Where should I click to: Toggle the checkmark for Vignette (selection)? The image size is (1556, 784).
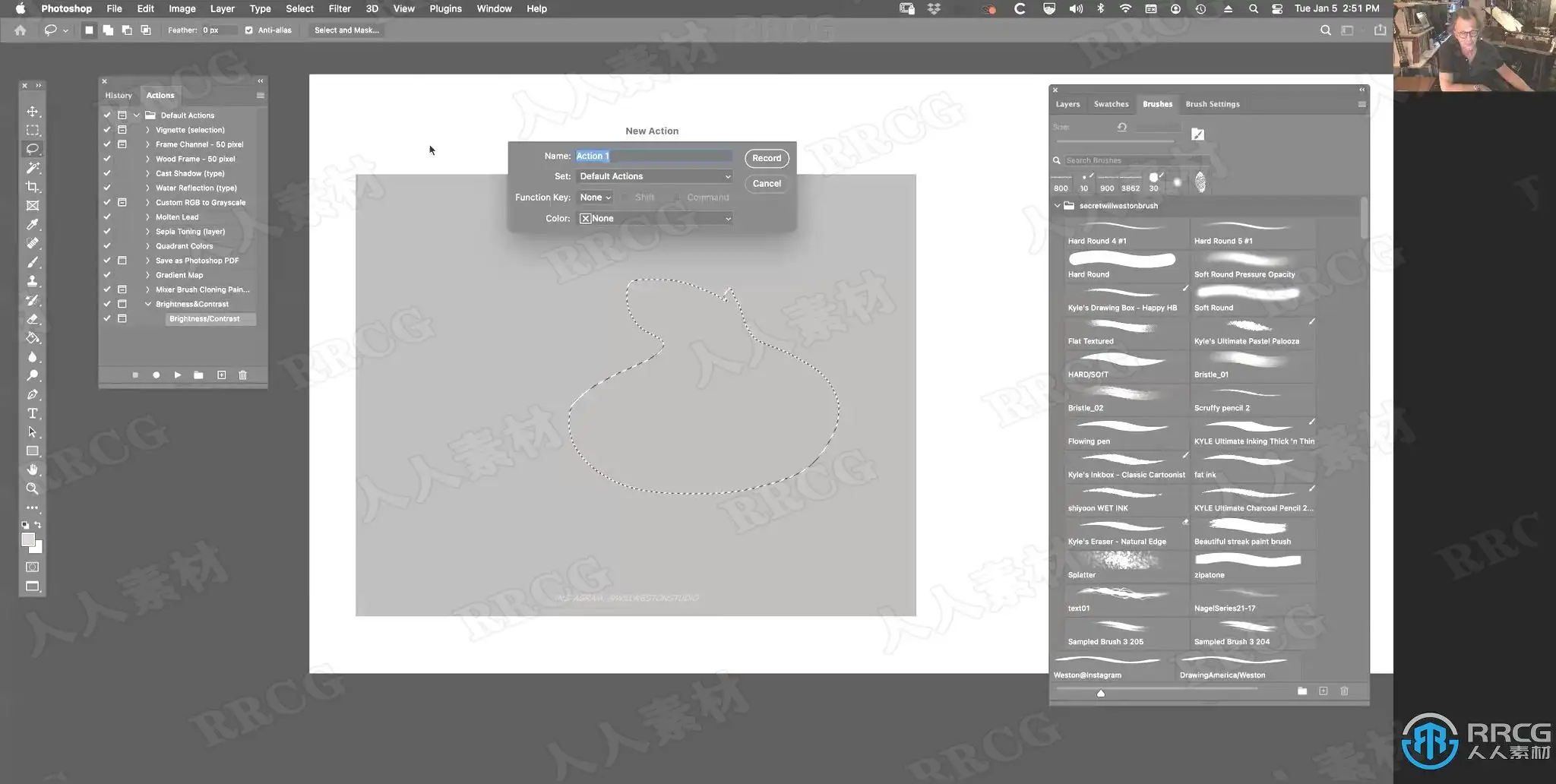click(107, 130)
